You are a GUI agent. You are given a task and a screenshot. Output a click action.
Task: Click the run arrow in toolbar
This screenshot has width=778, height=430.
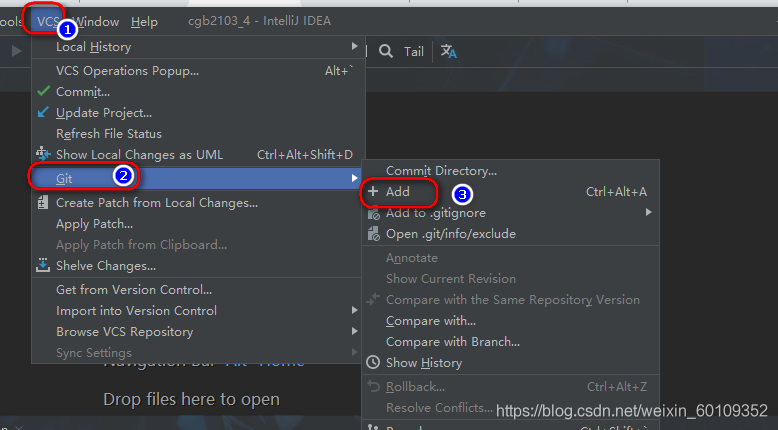click(x=16, y=51)
